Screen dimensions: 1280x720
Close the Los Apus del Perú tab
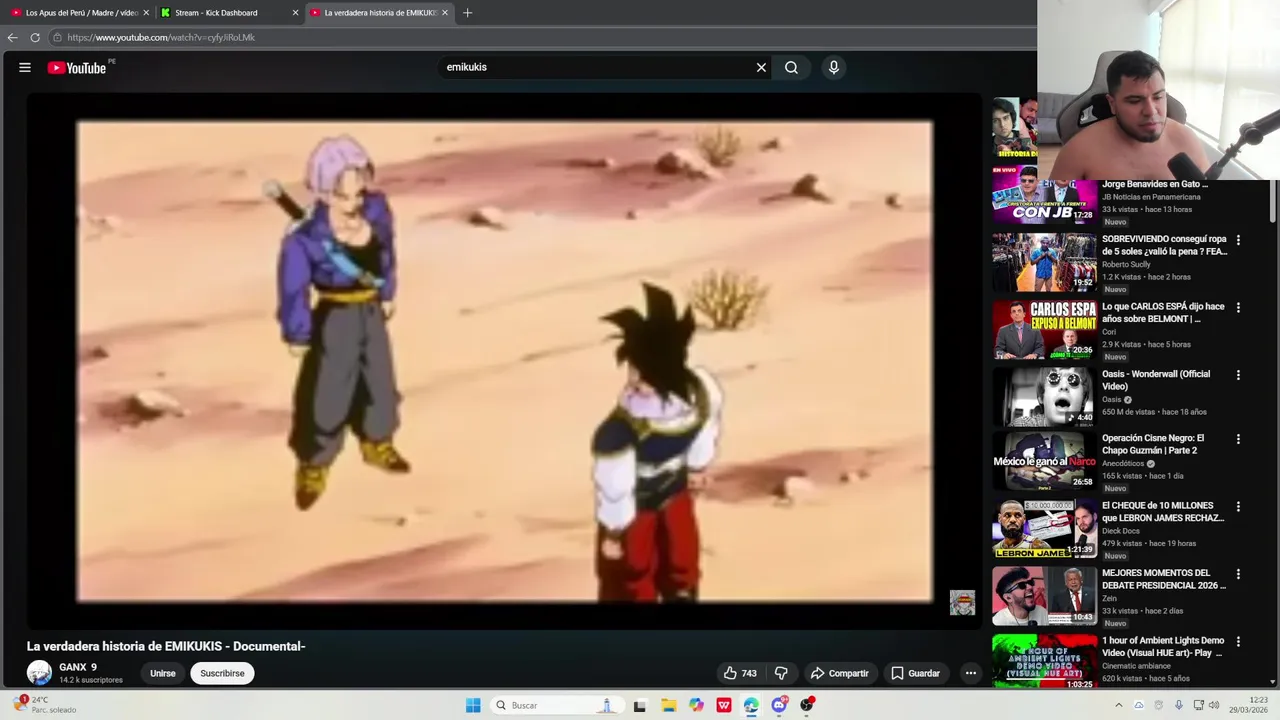click(146, 13)
